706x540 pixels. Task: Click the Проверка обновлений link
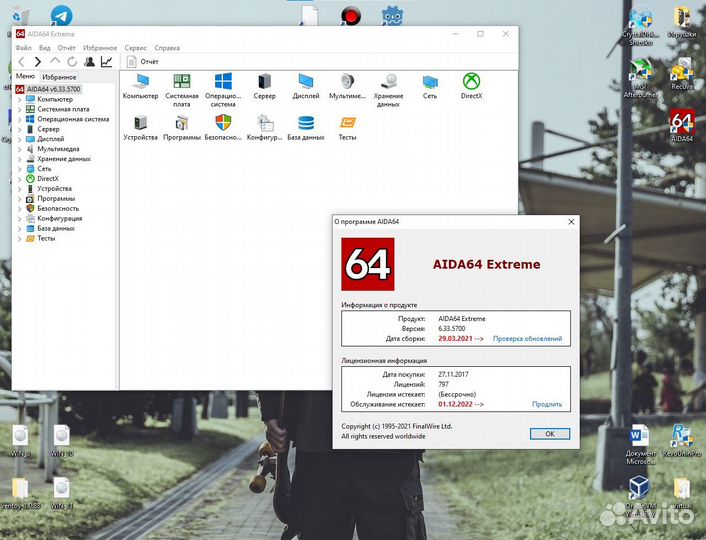[x=527, y=339]
